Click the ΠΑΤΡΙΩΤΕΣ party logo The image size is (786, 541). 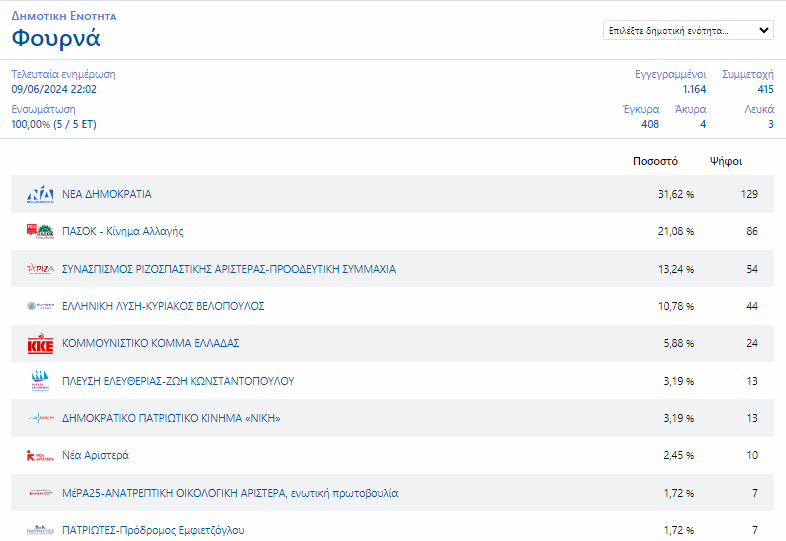[40, 530]
